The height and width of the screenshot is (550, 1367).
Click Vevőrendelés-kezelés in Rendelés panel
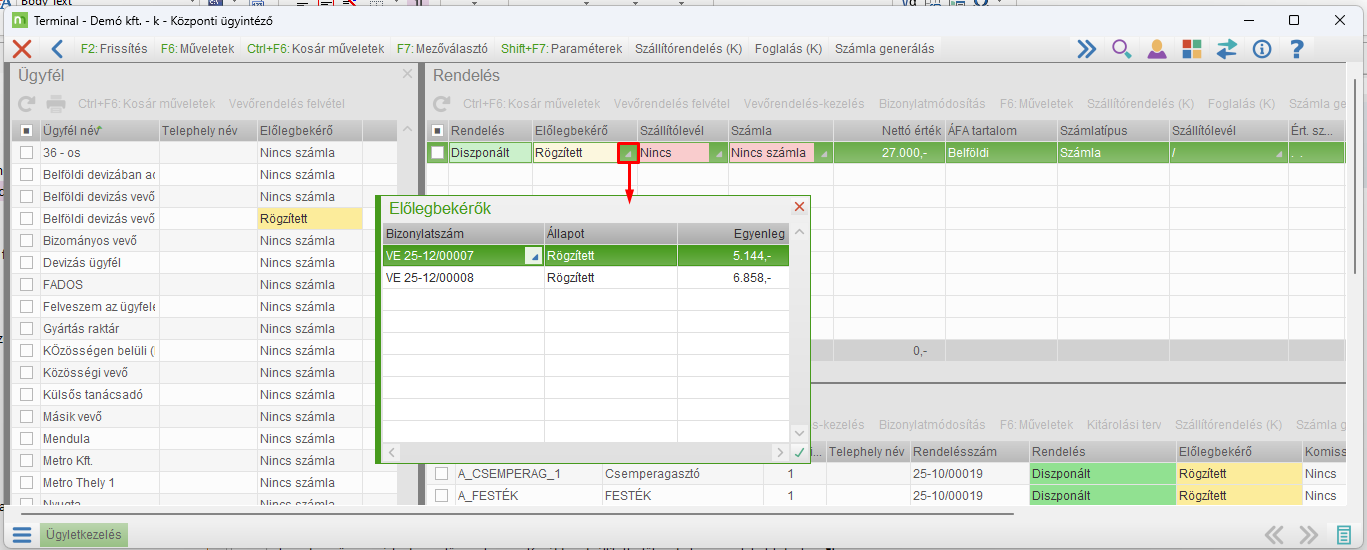point(804,104)
